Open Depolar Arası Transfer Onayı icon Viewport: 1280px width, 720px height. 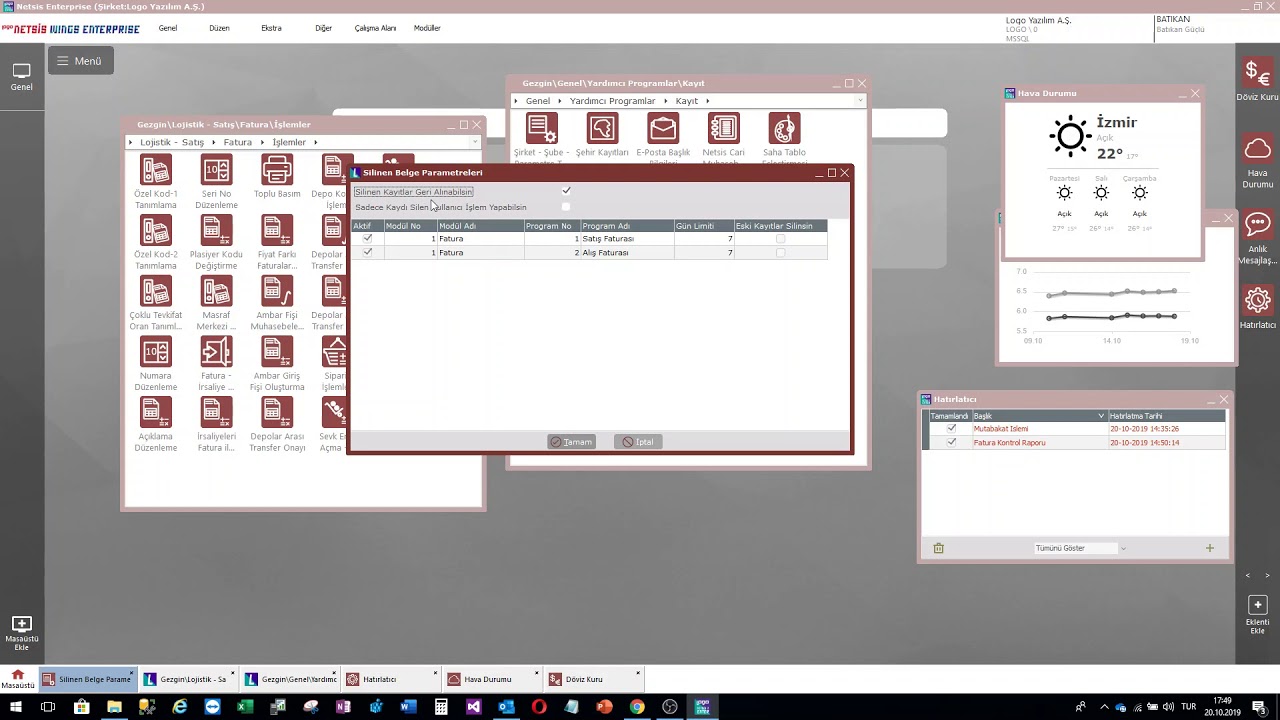(x=277, y=412)
